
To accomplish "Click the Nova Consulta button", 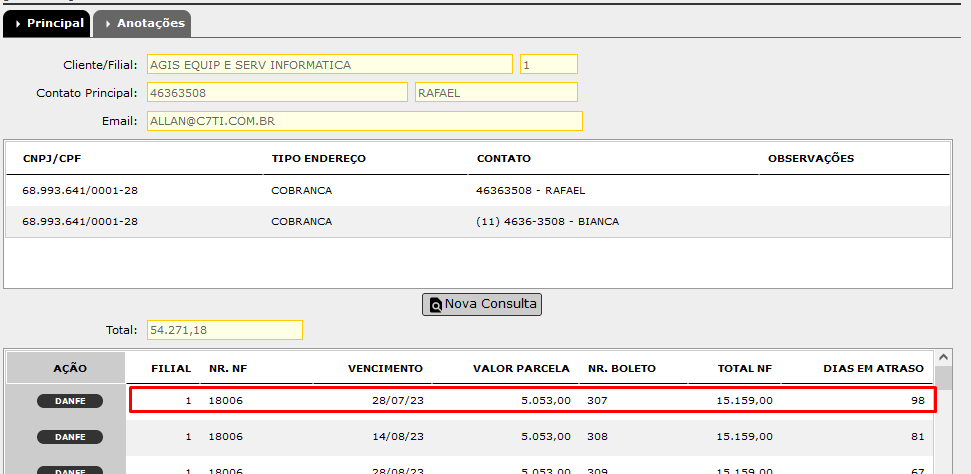I will [482, 304].
